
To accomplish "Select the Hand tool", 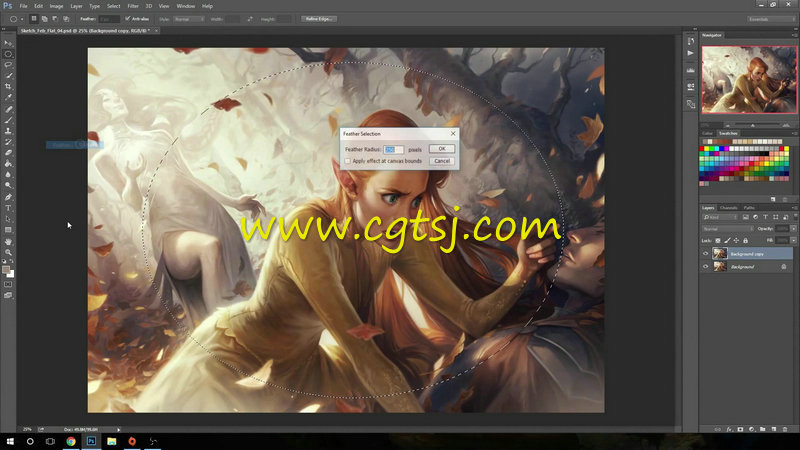I will (x=8, y=242).
